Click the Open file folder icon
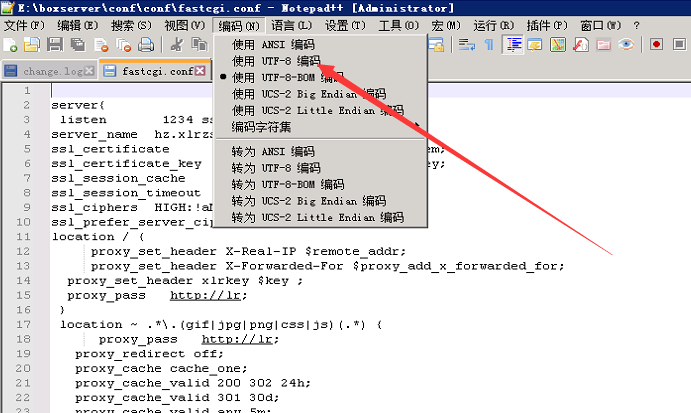Screen dimensions: 691x413 [31, 44]
